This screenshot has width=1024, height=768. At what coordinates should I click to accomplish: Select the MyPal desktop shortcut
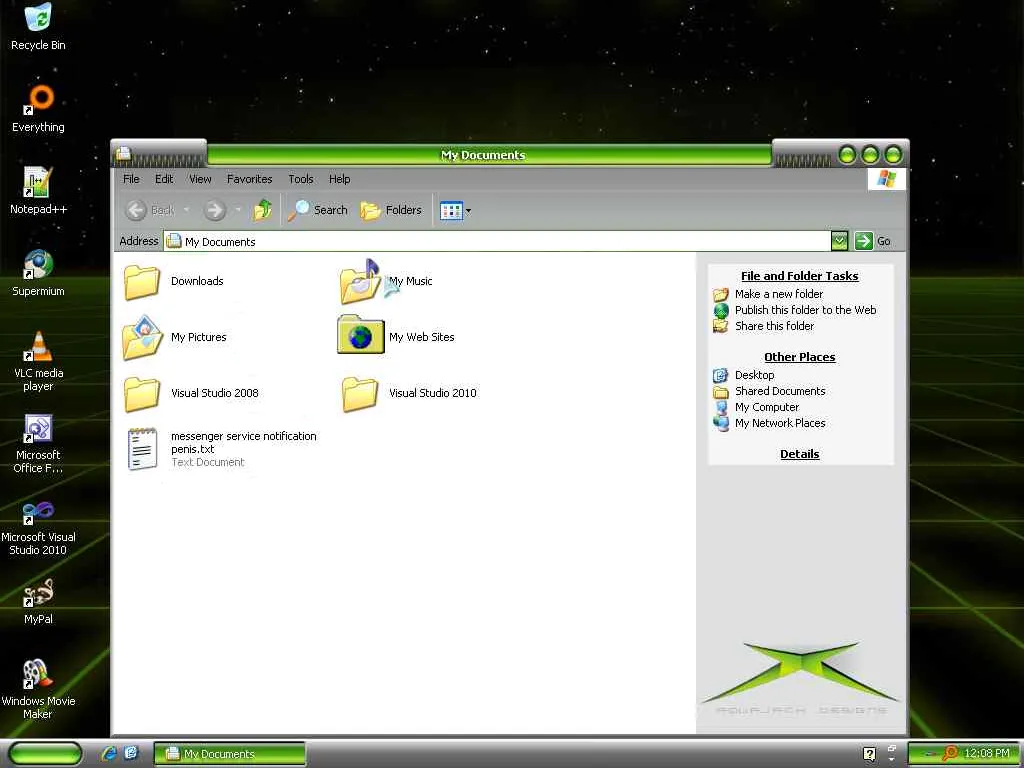tap(38, 601)
